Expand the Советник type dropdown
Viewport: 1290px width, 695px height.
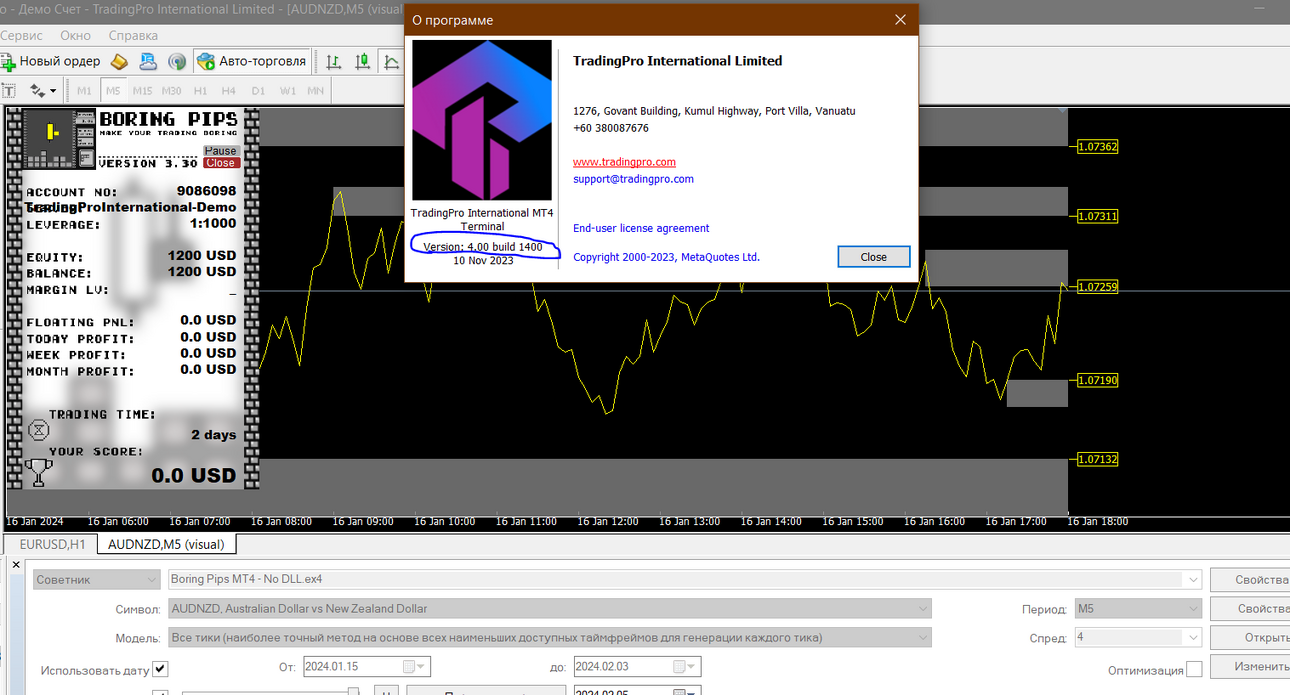click(x=96, y=579)
